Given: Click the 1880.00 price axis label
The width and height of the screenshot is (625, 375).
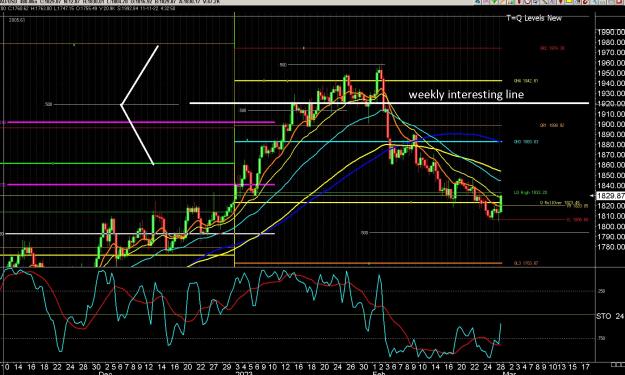Looking at the screenshot, I should tap(611, 144).
